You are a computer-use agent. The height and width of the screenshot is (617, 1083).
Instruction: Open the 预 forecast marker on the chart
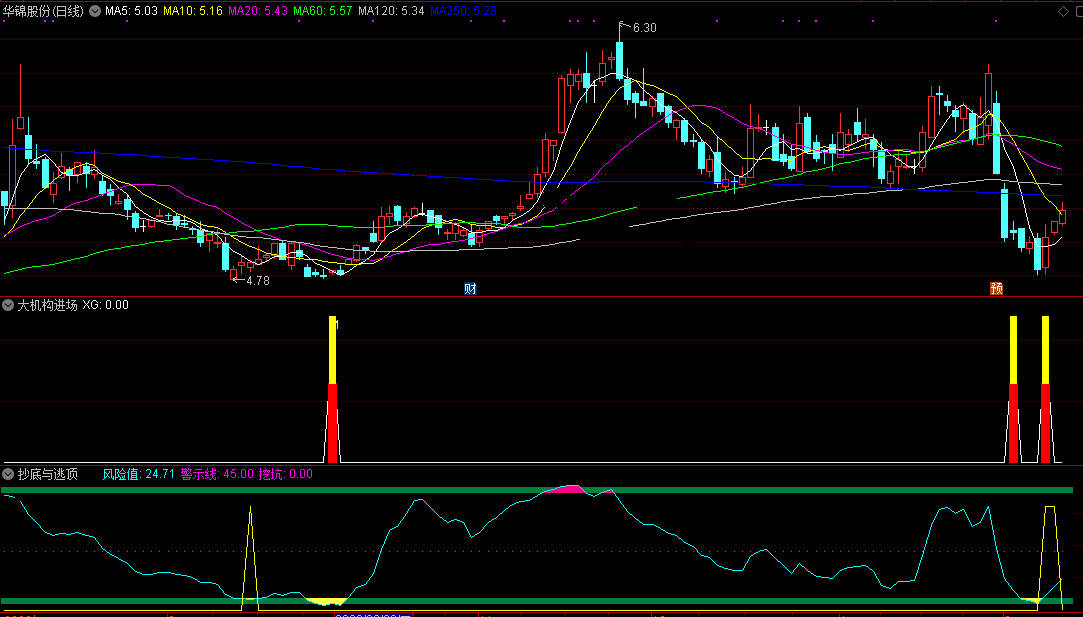click(996, 289)
